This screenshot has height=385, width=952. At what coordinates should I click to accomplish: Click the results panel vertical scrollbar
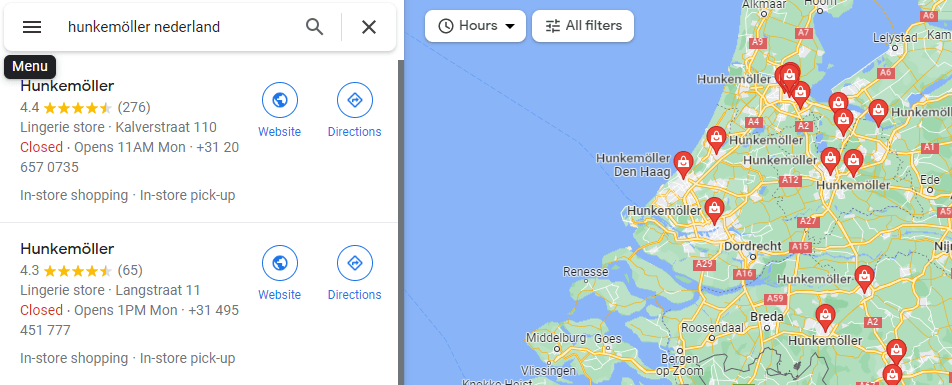point(400,222)
